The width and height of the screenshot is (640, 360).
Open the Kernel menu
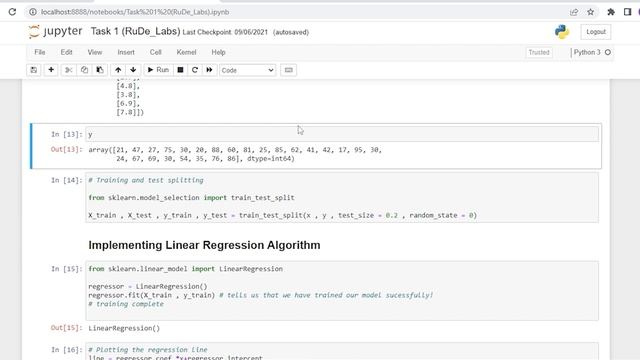[x=186, y=52]
